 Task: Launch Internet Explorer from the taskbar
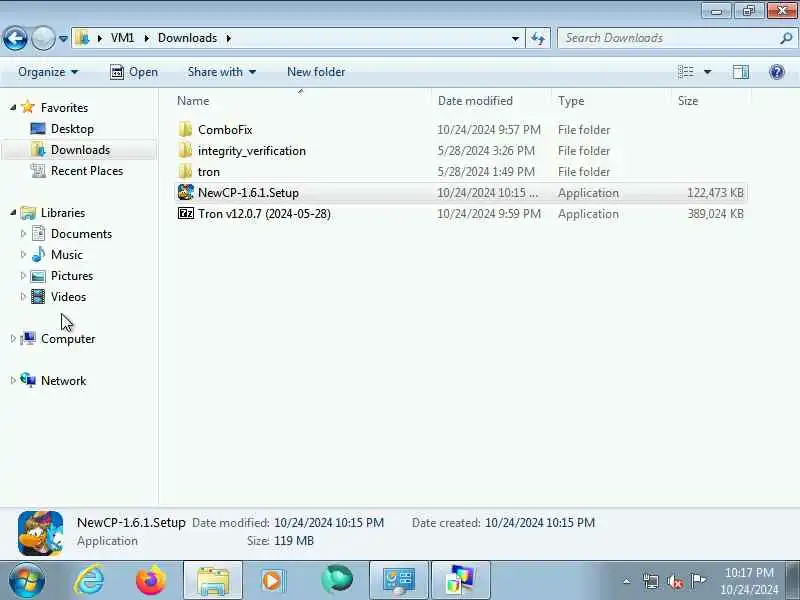click(x=90, y=580)
